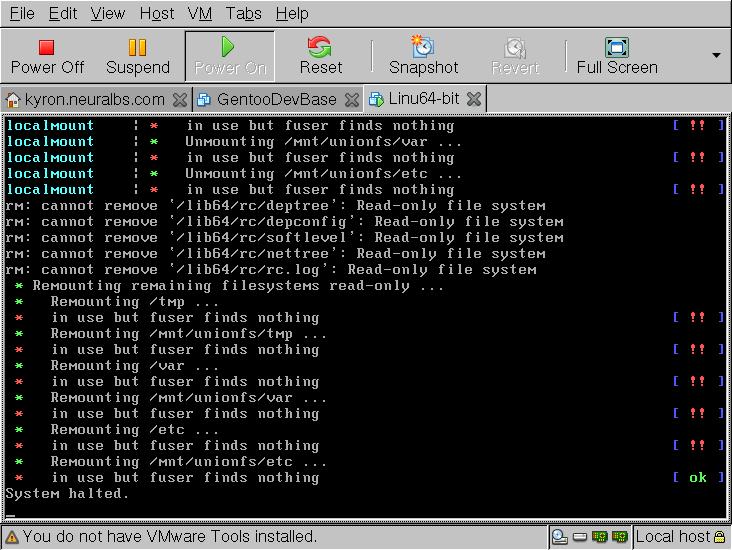Take a VM Snapshot
Image resolution: width=732 pixels, height=550 pixels.
pyautogui.click(x=423, y=56)
